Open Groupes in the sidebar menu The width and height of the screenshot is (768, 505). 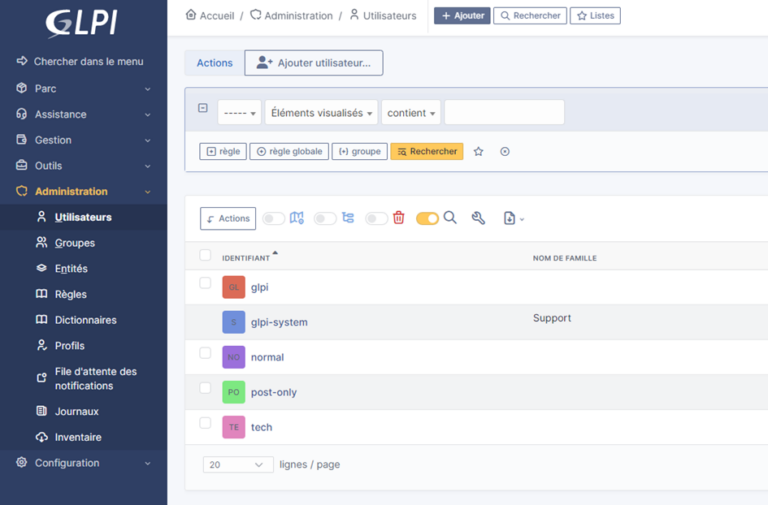tap(75, 243)
